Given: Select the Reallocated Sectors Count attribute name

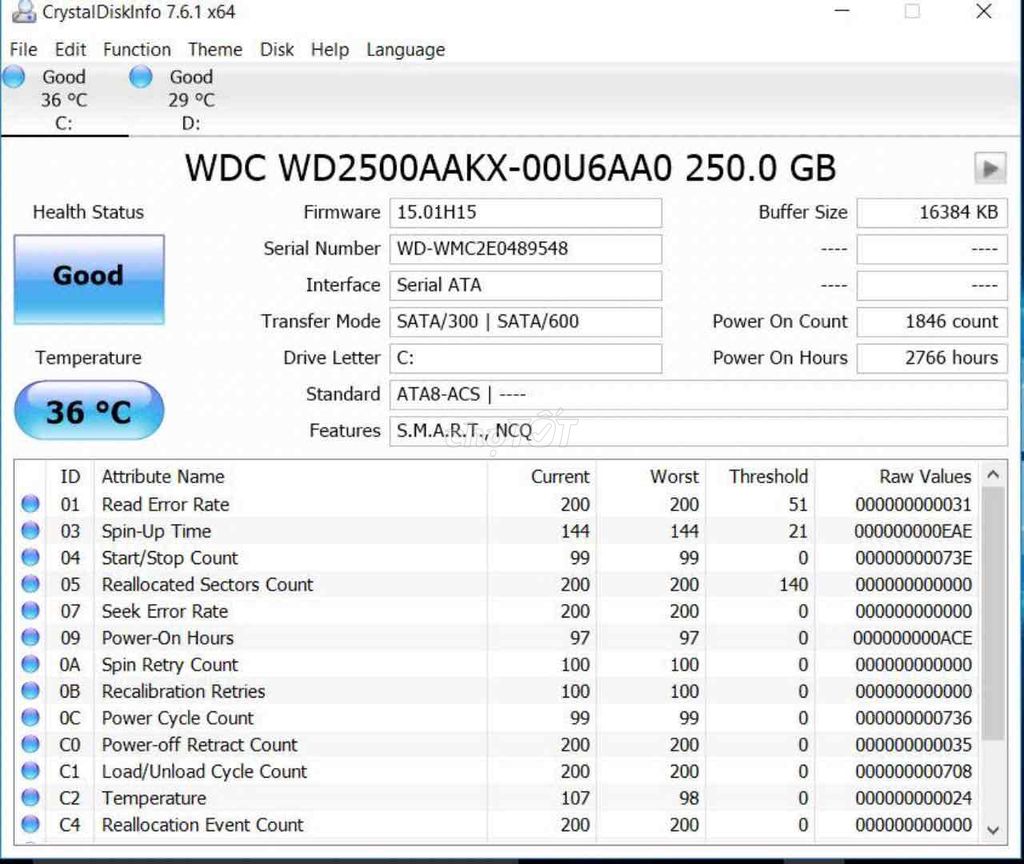Looking at the screenshot, I should click(x=208, y=584).
